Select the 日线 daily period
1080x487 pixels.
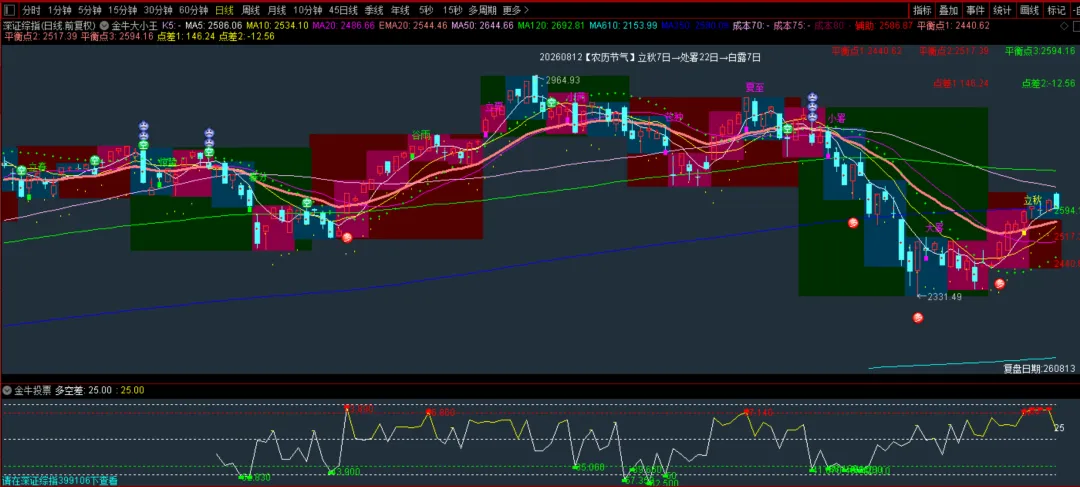click(x=224, y=10)
